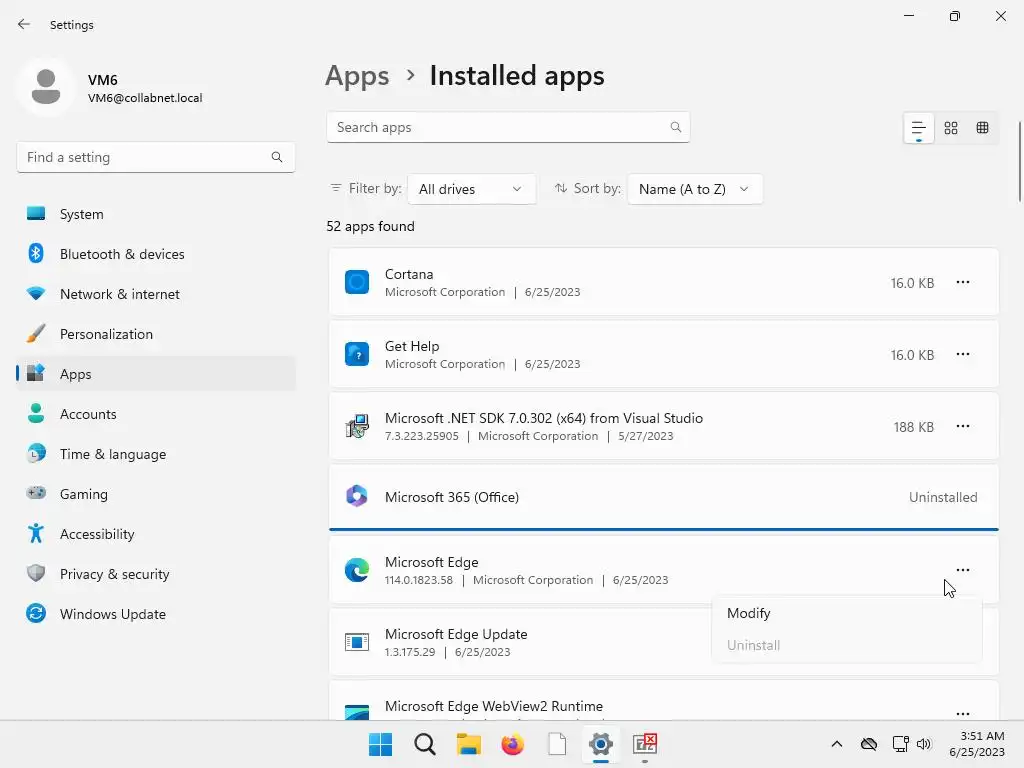Image resolution: width=1024 pixels, height=768 pixels.
Task: Switch to table view layout
Action: [x=983, y=128]
